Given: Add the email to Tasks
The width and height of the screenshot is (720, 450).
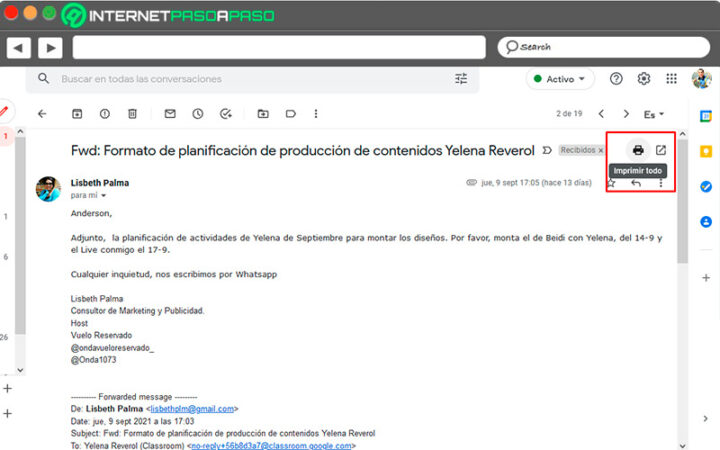Looking at the screenshot, I should pyautogui.click(x=225, y=114).
